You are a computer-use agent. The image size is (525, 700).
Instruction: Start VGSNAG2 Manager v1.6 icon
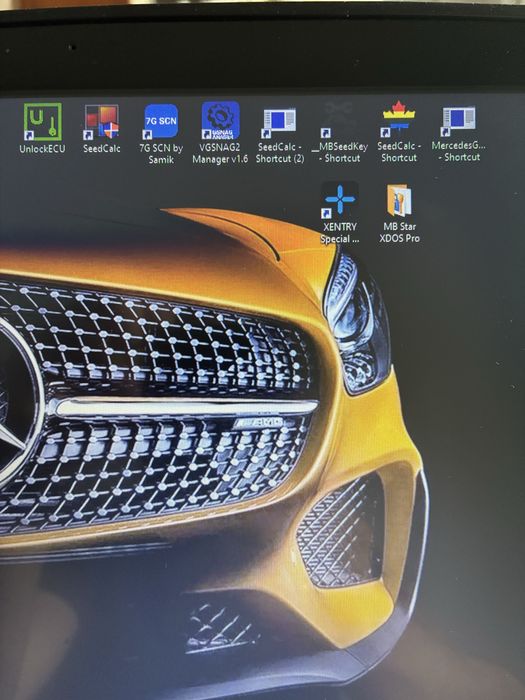(220, 120)
